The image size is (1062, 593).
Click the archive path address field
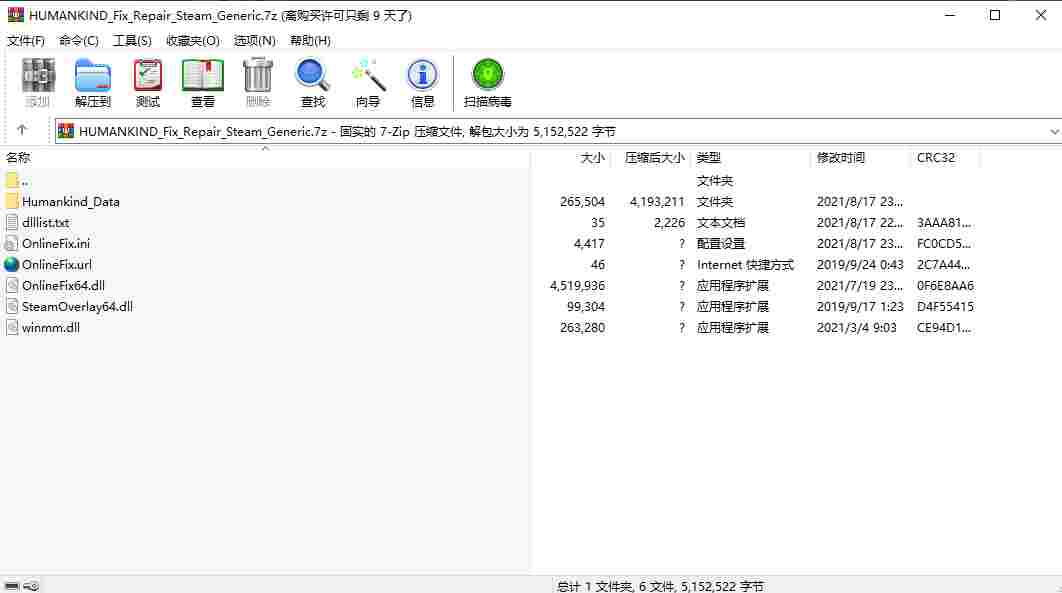[558, 131]
